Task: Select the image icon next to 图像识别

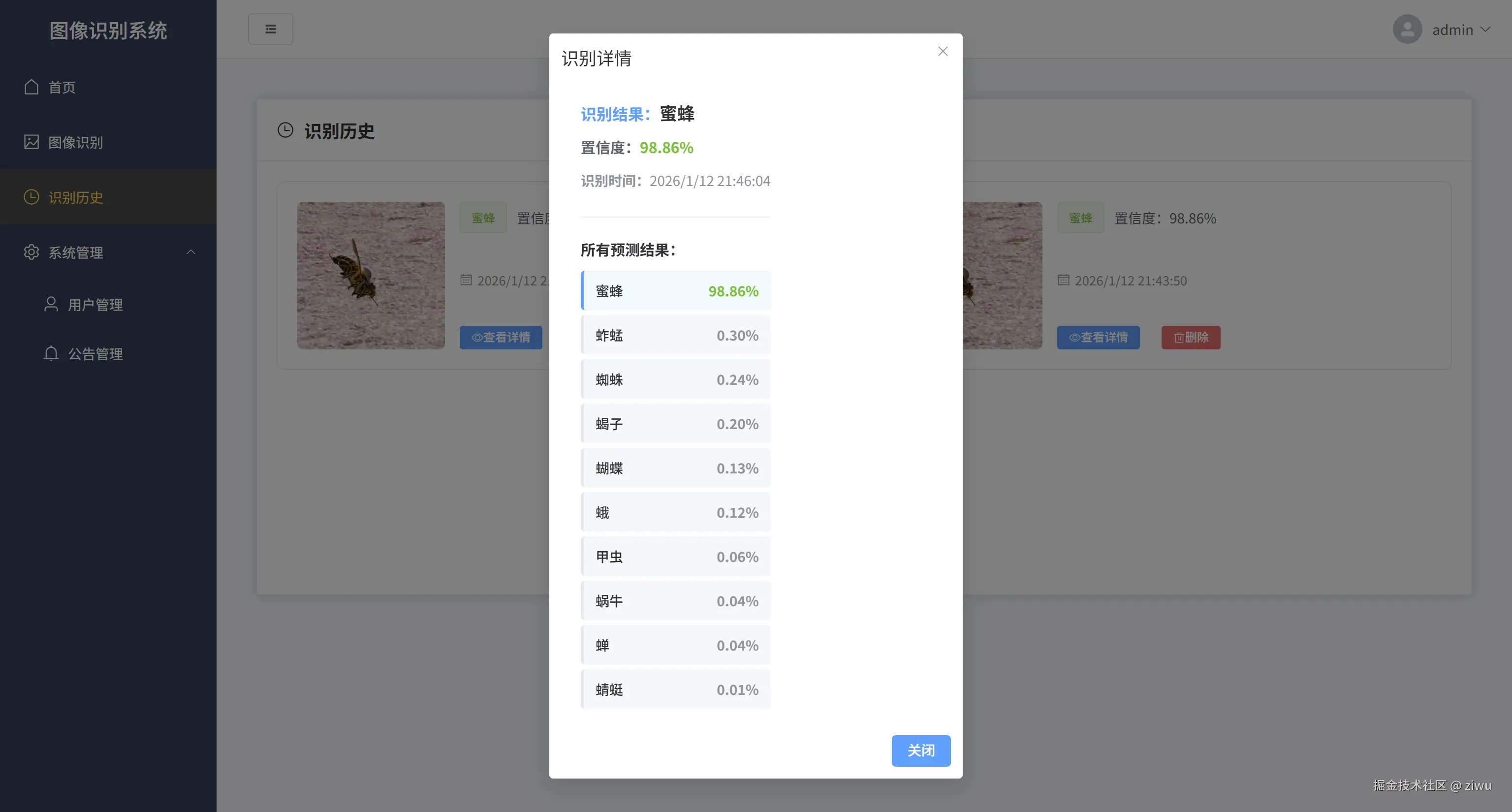Action: tap(31, 142)
